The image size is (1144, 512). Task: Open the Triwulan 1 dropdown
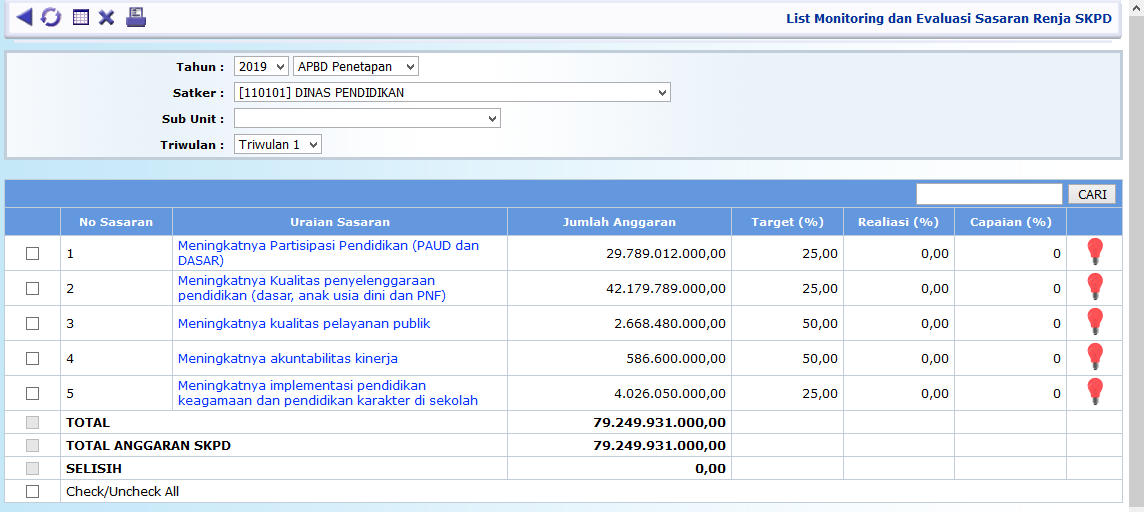coord(278,145)
